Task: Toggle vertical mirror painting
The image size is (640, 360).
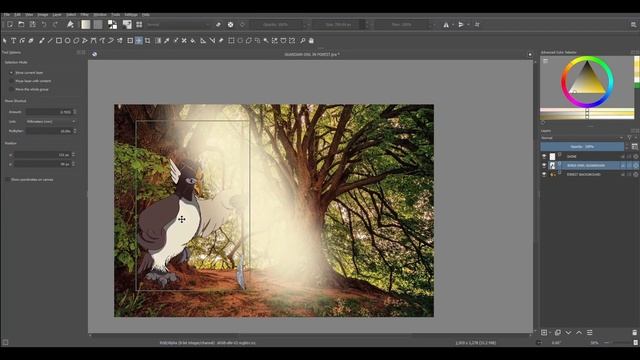Action: tap(461, 24)
